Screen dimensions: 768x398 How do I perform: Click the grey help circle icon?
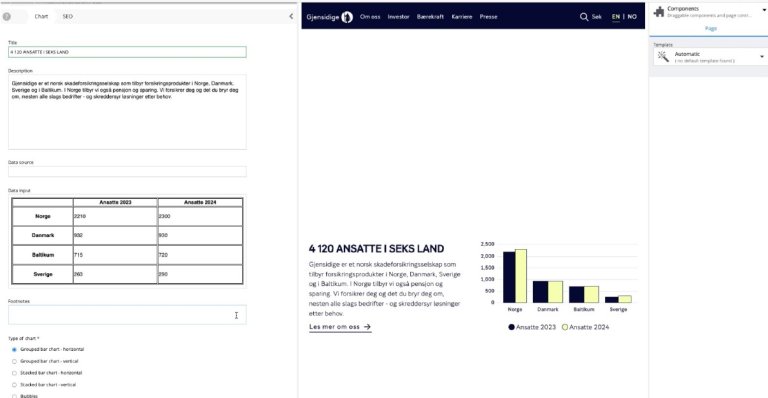coord(6,17)
